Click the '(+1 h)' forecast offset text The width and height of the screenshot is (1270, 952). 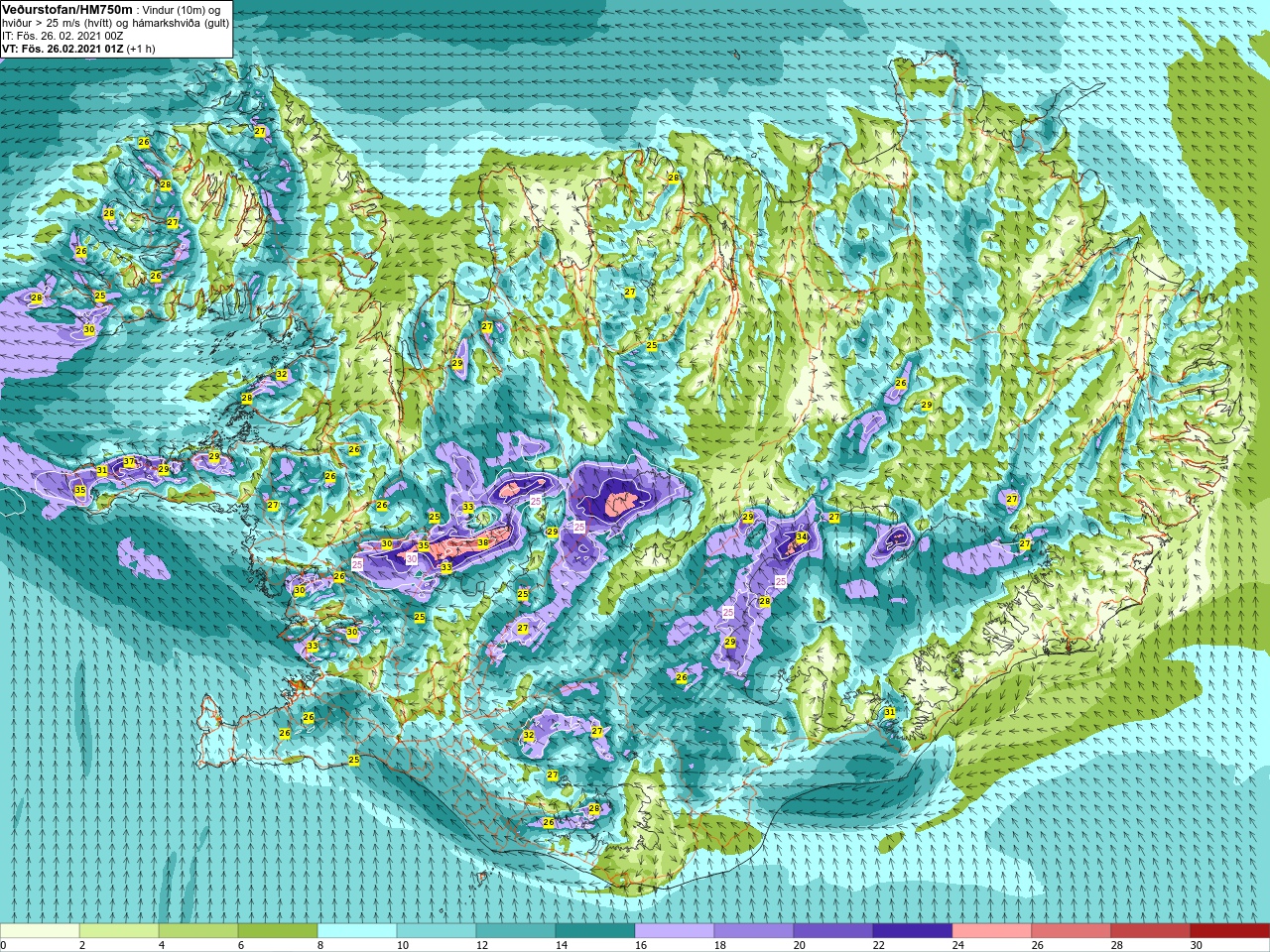tap(141, 49)
